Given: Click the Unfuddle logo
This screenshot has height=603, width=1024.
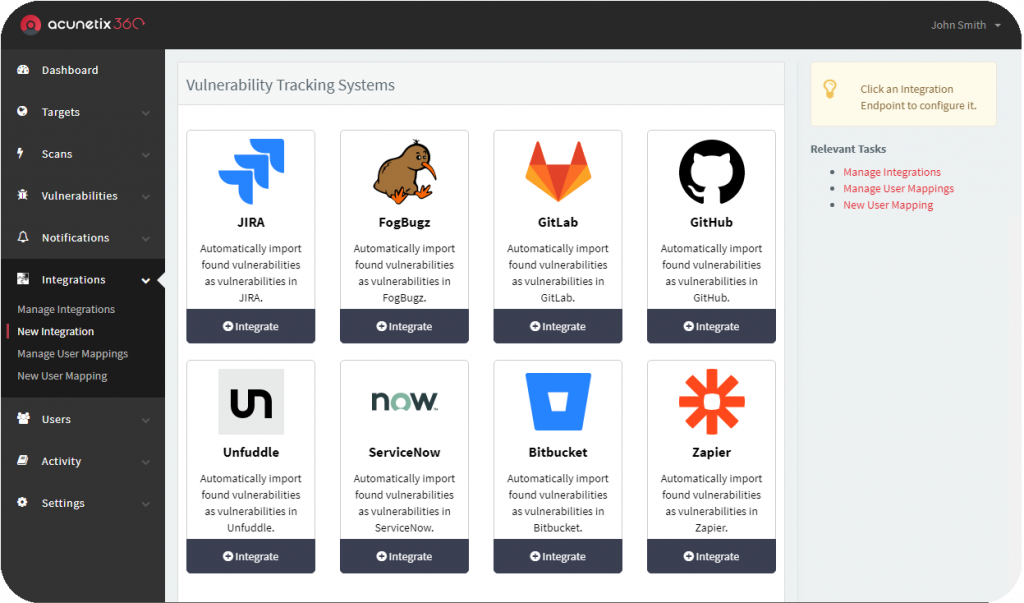Looking at the screenshot, I should pos(251,402).
